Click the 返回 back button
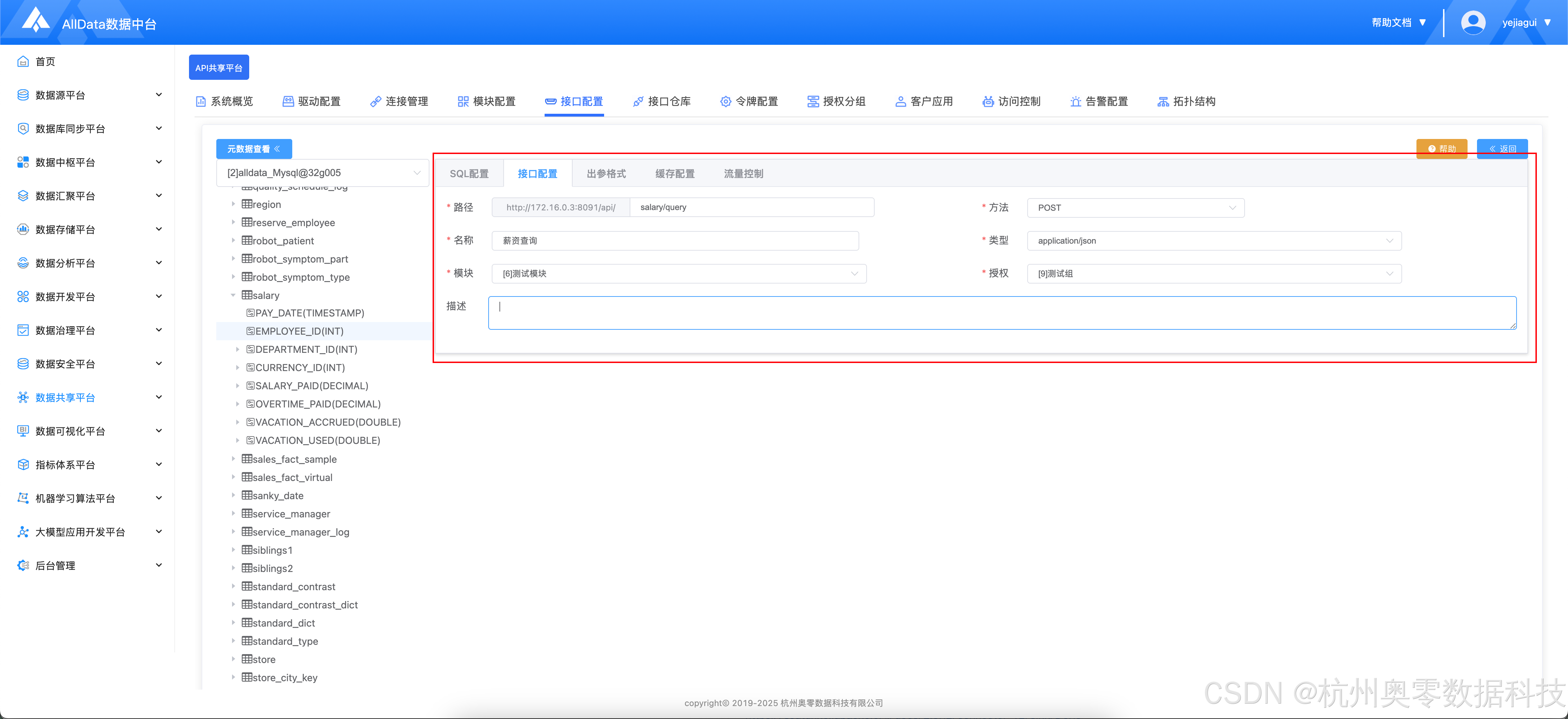The image size is (1568, 719). coord(1501,148)
